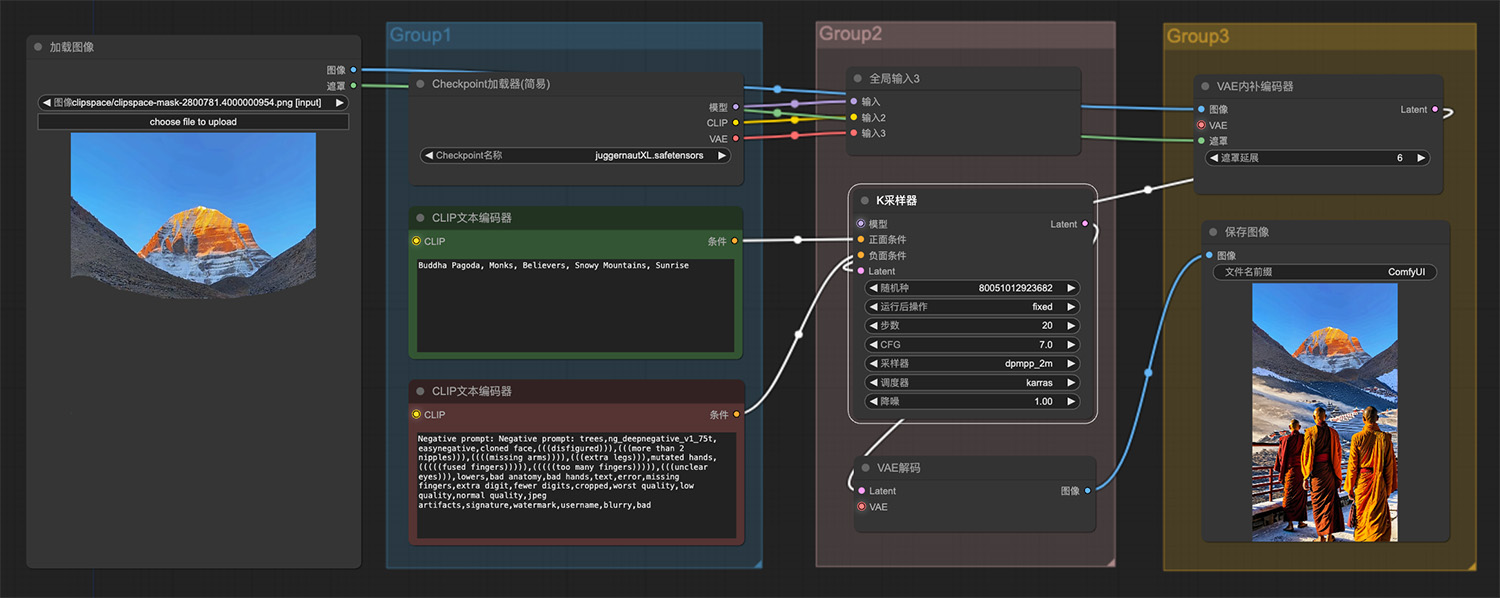Click the Latent output socket on VAE内补编码器
This screenshot has width=1500, height=598.
(x=1435, y=110)
